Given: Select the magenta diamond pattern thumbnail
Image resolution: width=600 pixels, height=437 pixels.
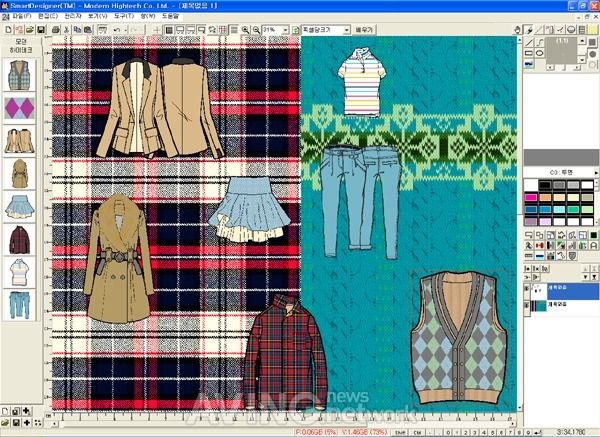Looking at the screenshot, I should point(19,108).
